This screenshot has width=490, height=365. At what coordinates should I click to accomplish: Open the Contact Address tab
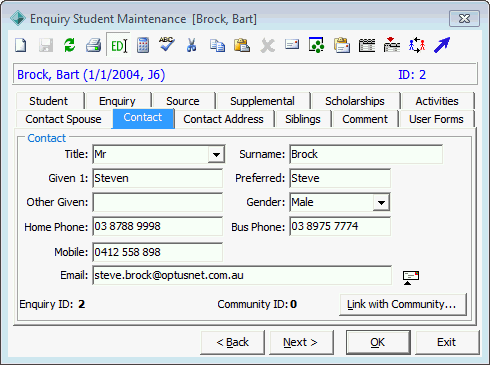(223, 119)
